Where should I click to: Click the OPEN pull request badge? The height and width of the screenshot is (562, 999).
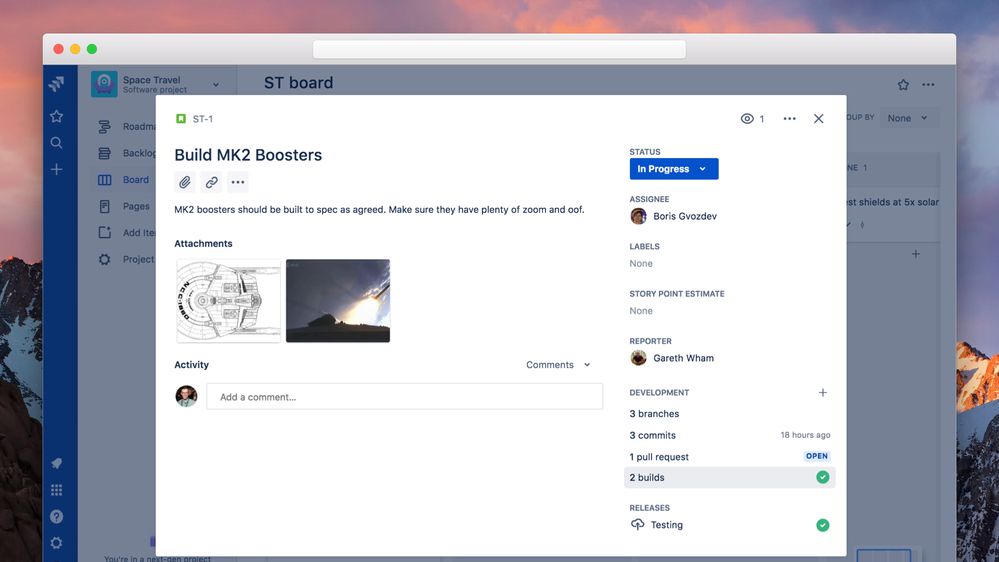[817, 456]
